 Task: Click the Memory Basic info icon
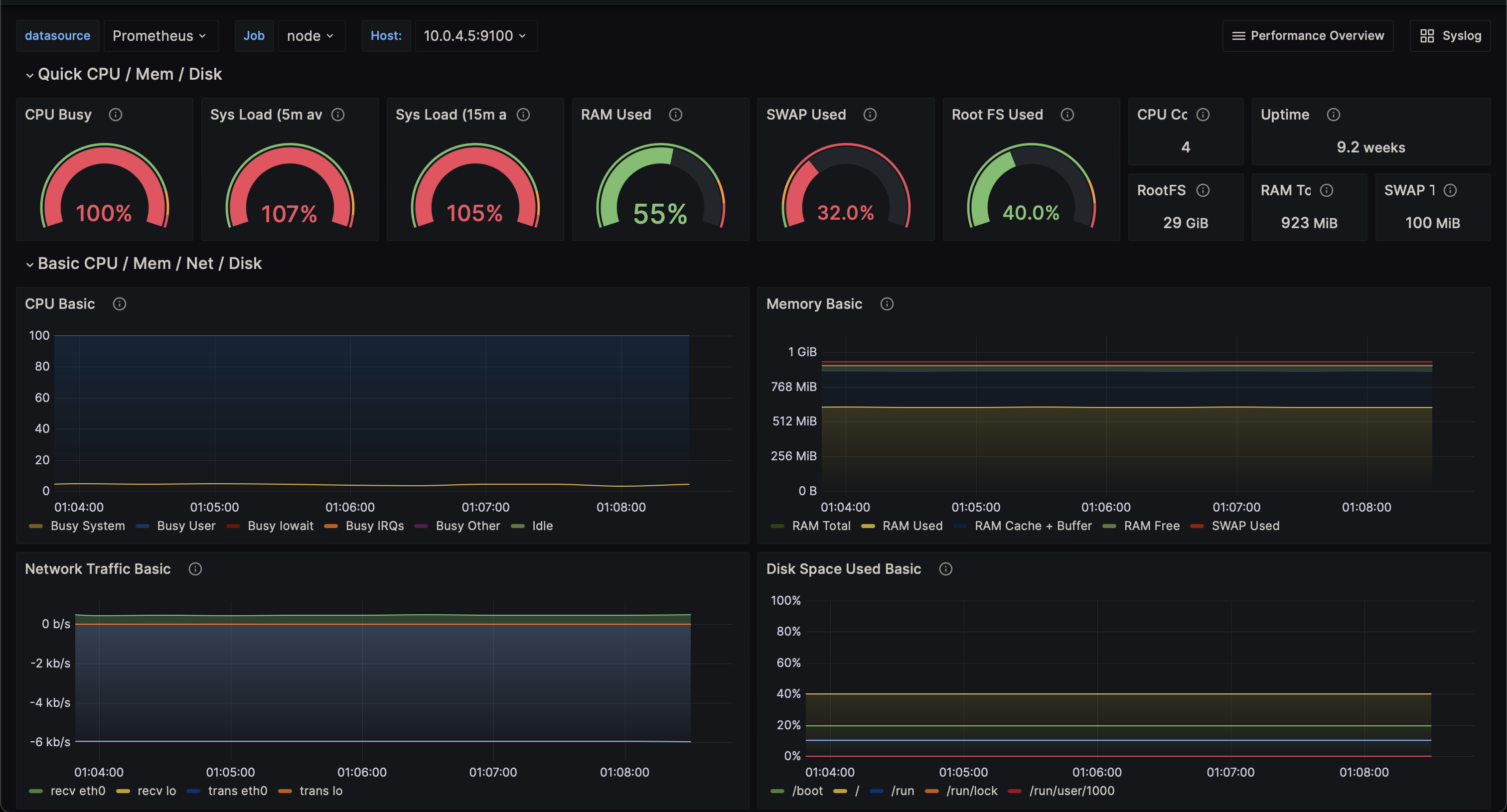coord(886,304)
